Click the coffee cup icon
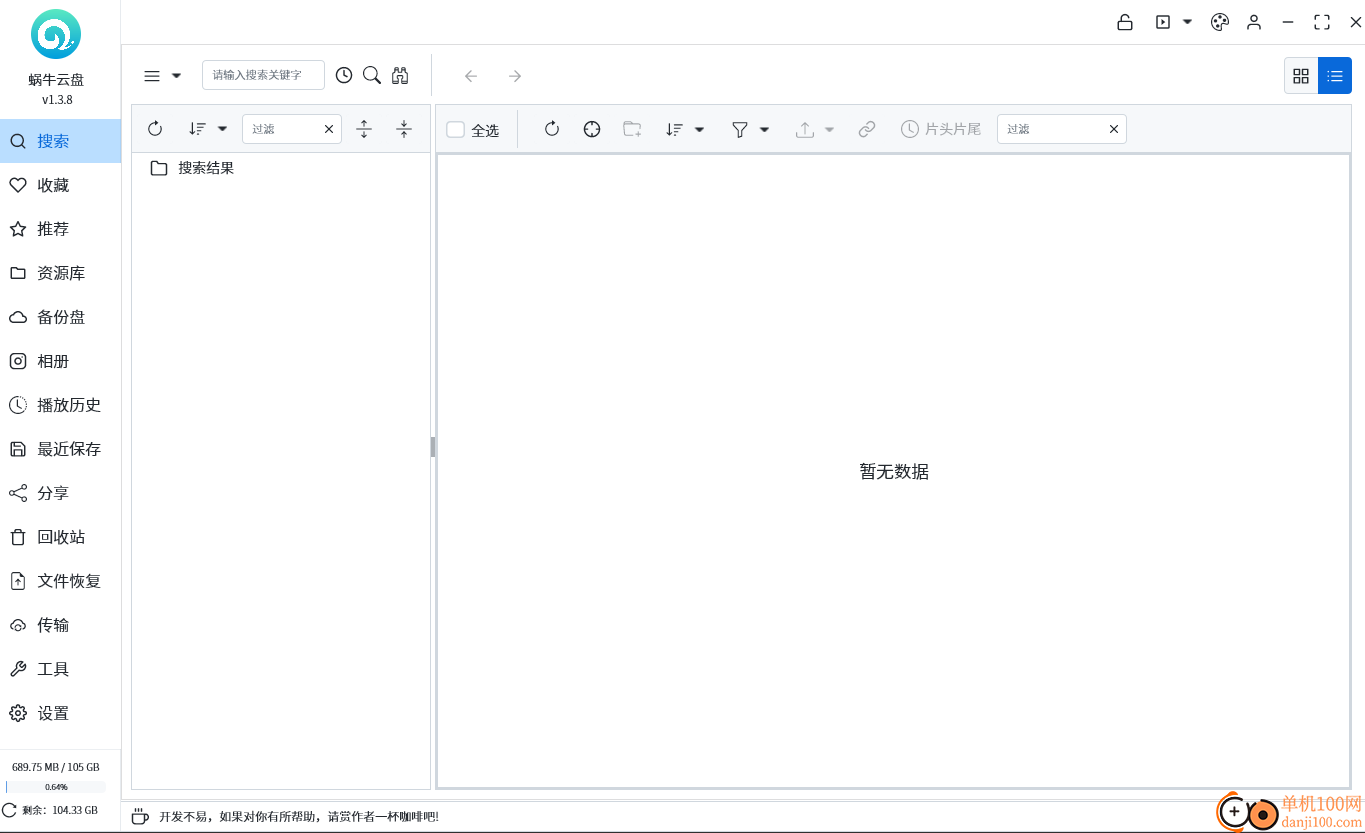The width and height of the screenshot is (1365, 833). click(x=140, y=816)
